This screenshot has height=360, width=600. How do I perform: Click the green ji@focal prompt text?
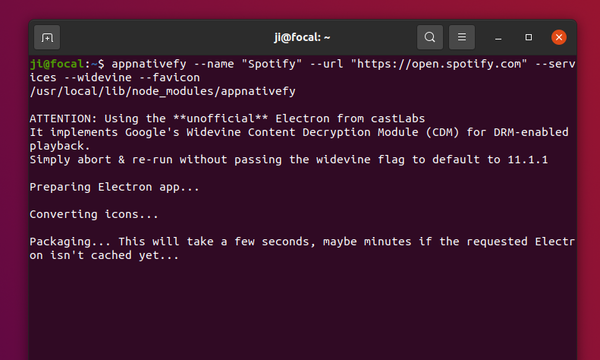click(57, 64)
